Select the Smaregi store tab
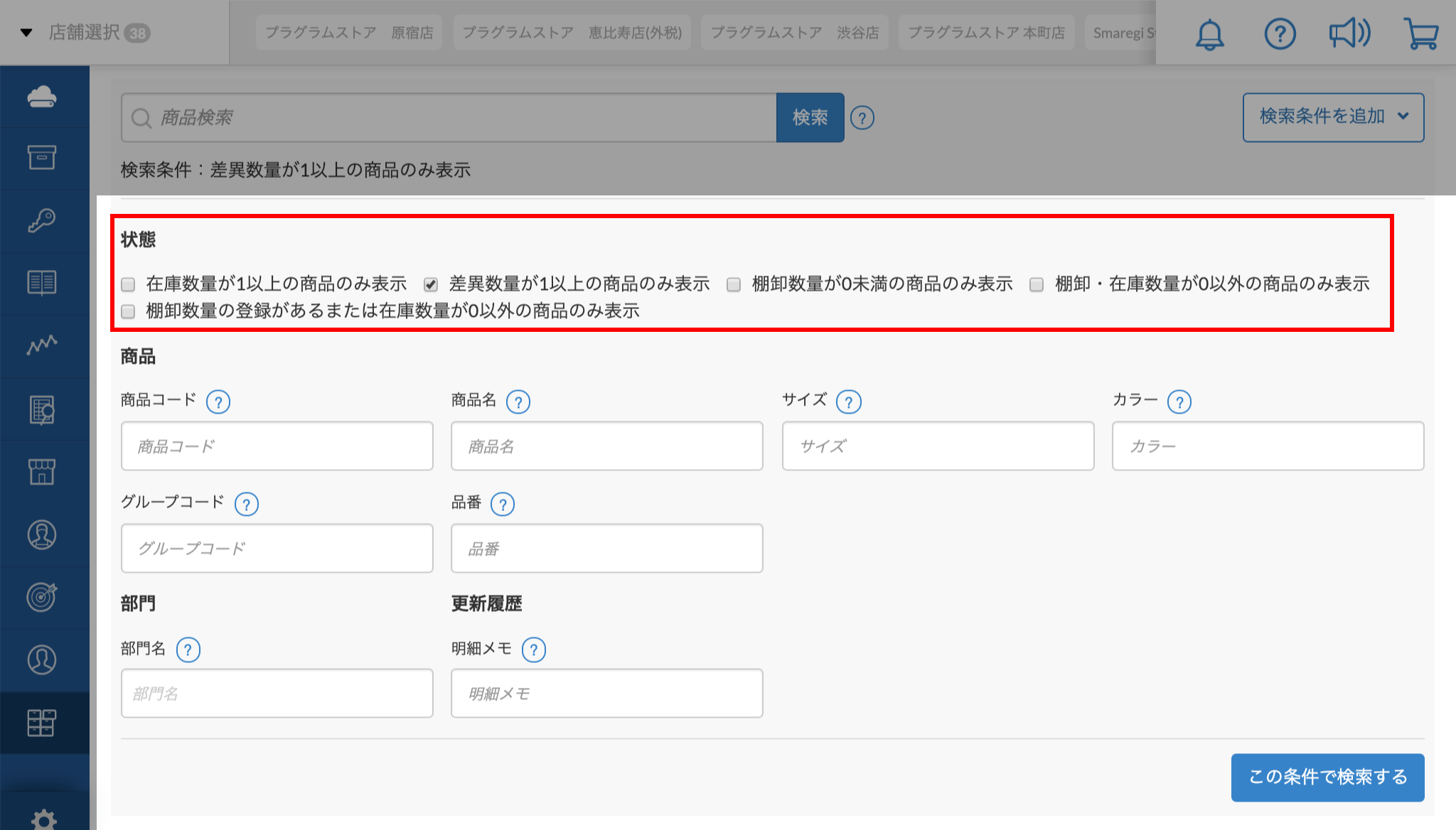Image resolution: width=1456 pixels, height=830 pixels. pos(1120,33)
